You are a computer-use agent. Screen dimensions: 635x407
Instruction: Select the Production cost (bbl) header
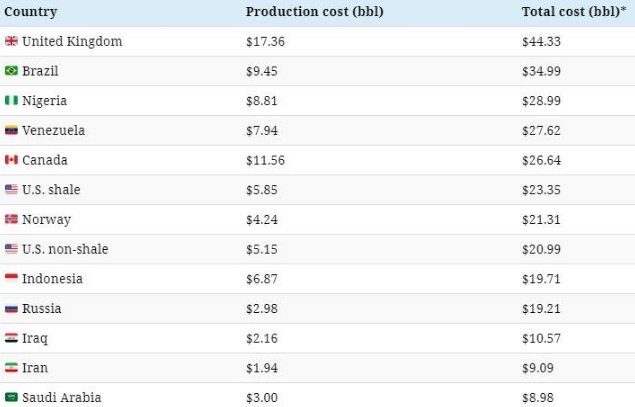314,12
